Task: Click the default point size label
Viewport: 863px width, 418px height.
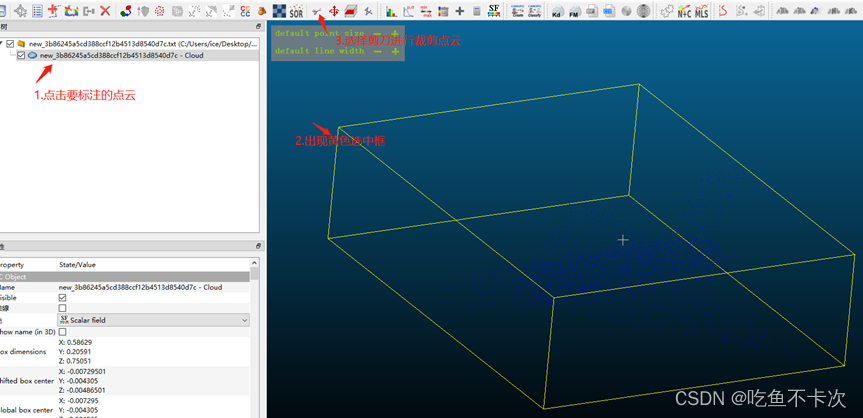Action: pyautogui.click(x=319, y=34)
